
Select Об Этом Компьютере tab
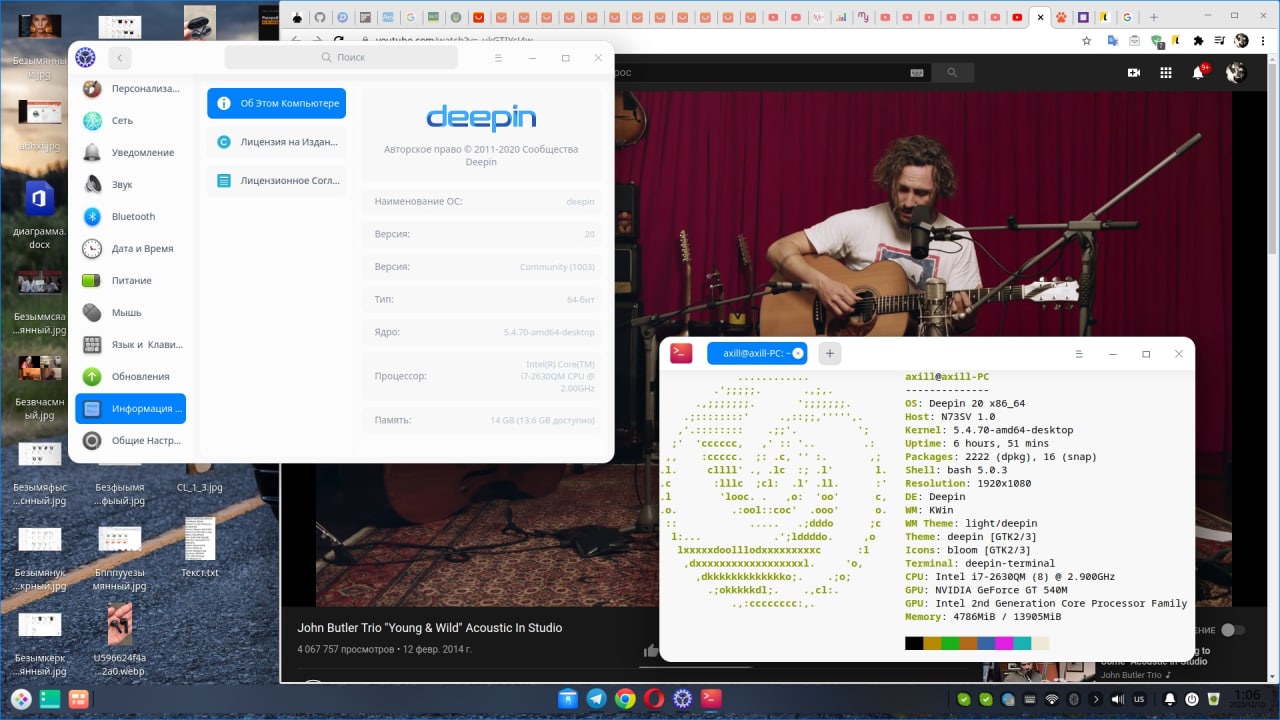pos(277,103)
